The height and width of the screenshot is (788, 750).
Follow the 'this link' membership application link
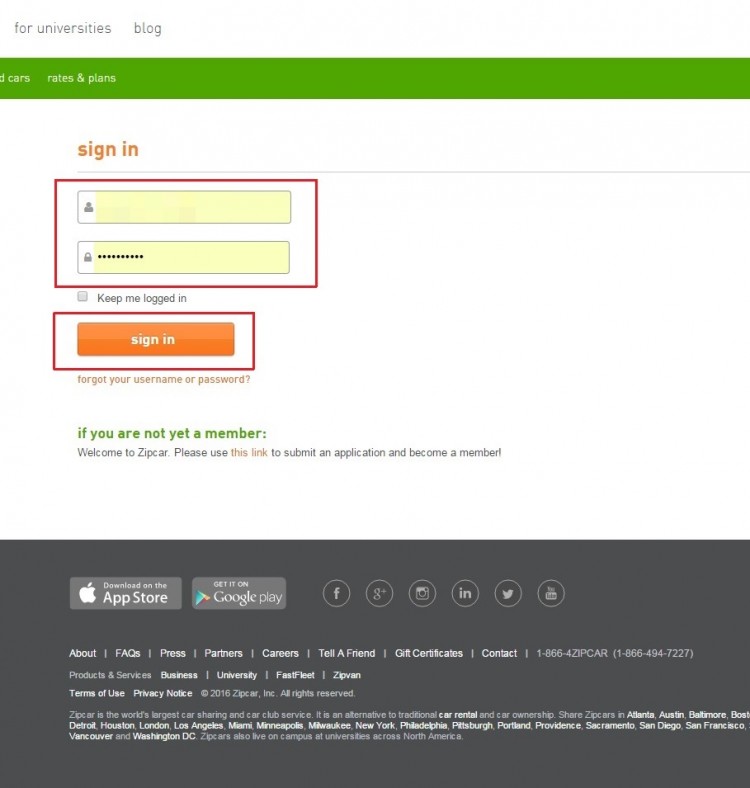tap(249, 452)
